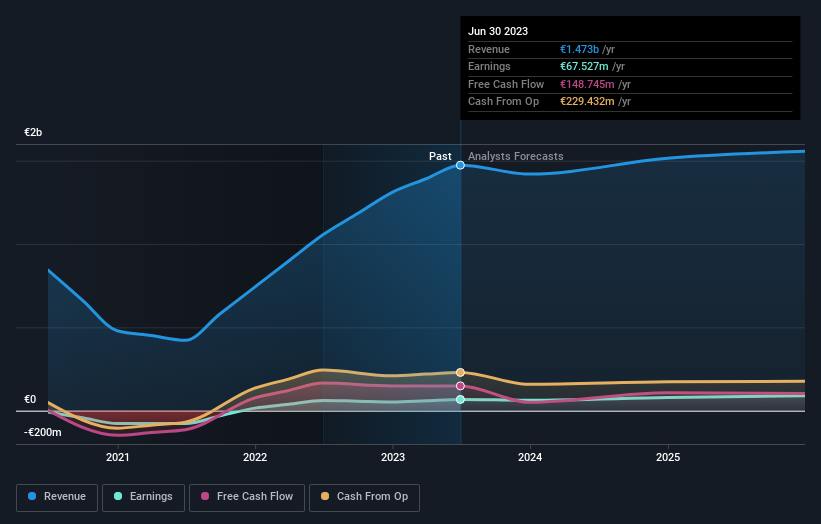Click the €0 y-axis label
821x524 pixels.
(x=30, y=399)
